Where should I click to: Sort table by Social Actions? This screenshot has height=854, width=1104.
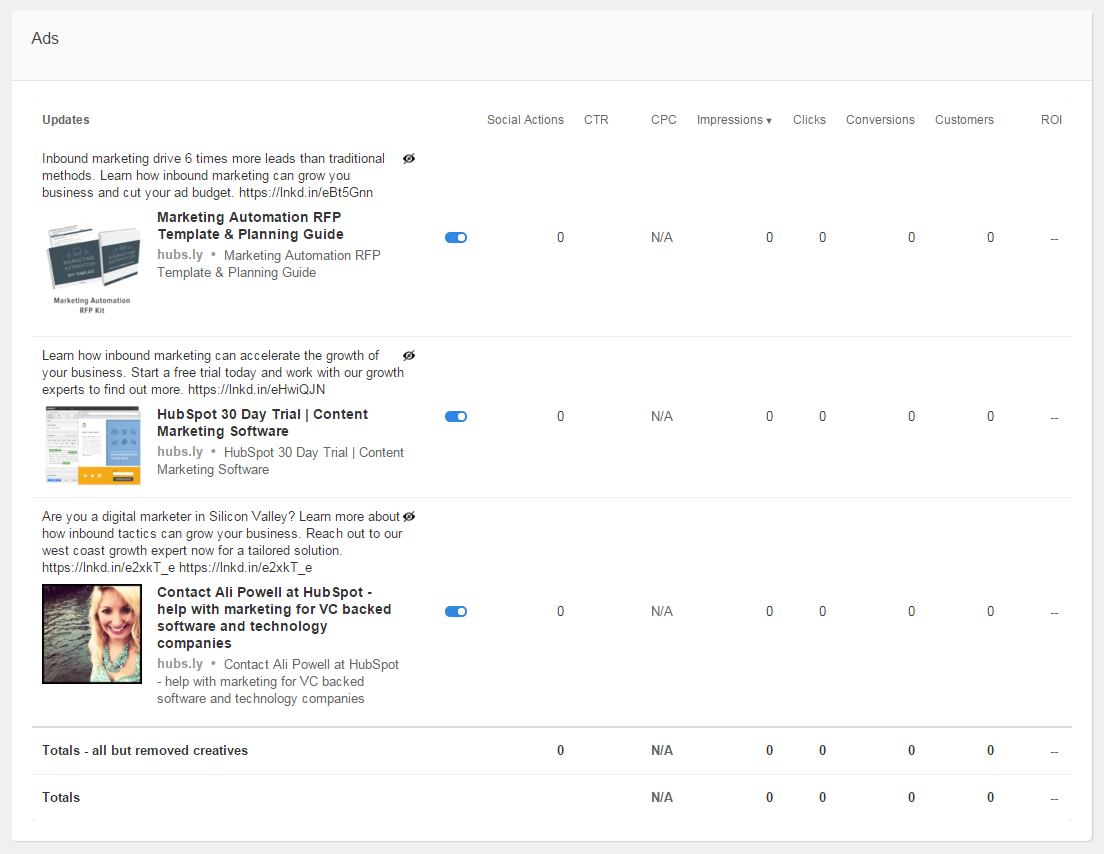tap(525, 120)
